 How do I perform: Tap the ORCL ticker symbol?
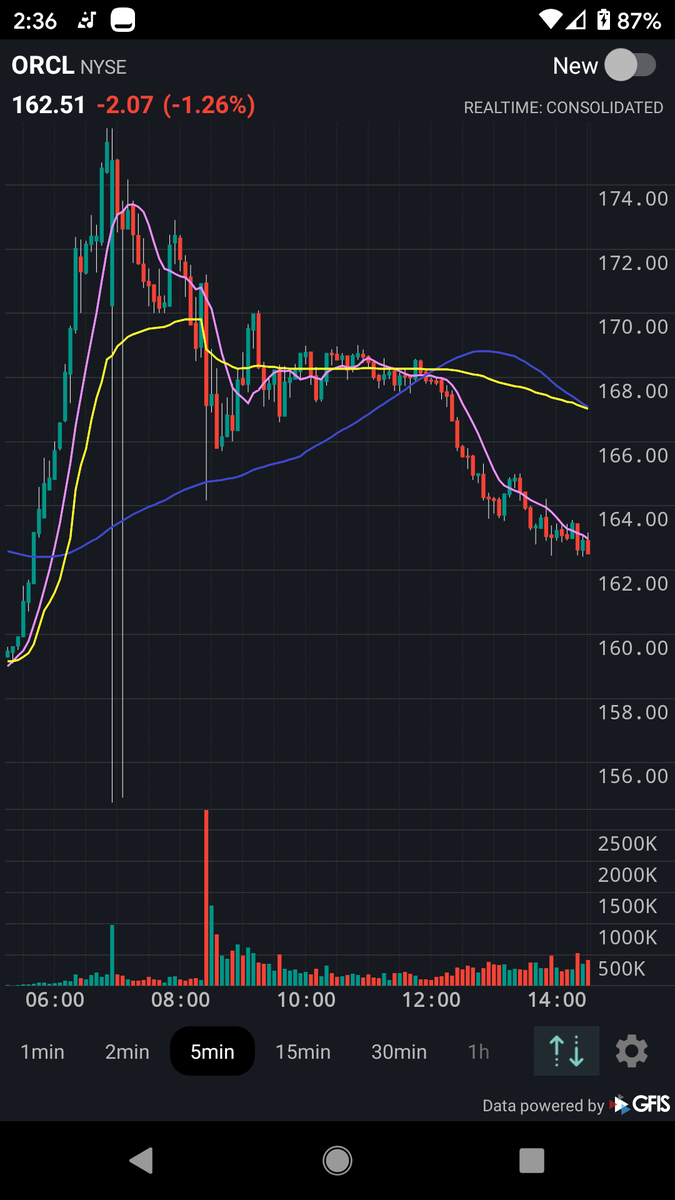pos(43,66)
